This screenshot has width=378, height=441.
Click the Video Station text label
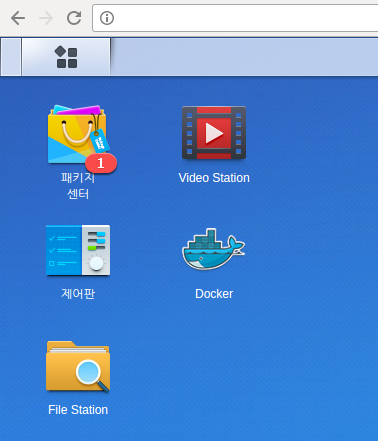(214, 178)
